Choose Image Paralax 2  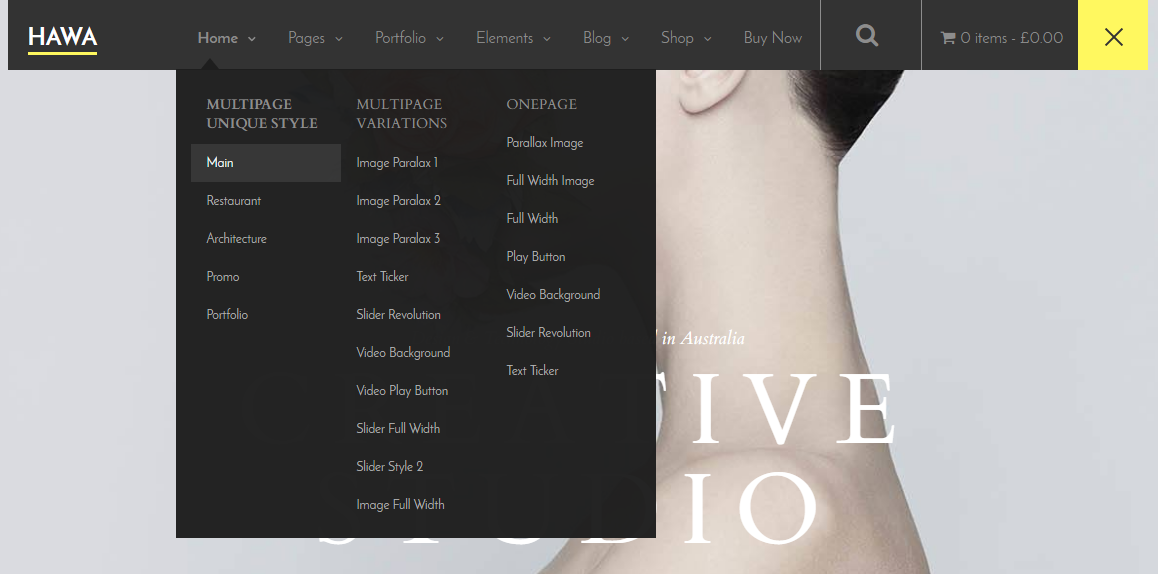[398, 201]
